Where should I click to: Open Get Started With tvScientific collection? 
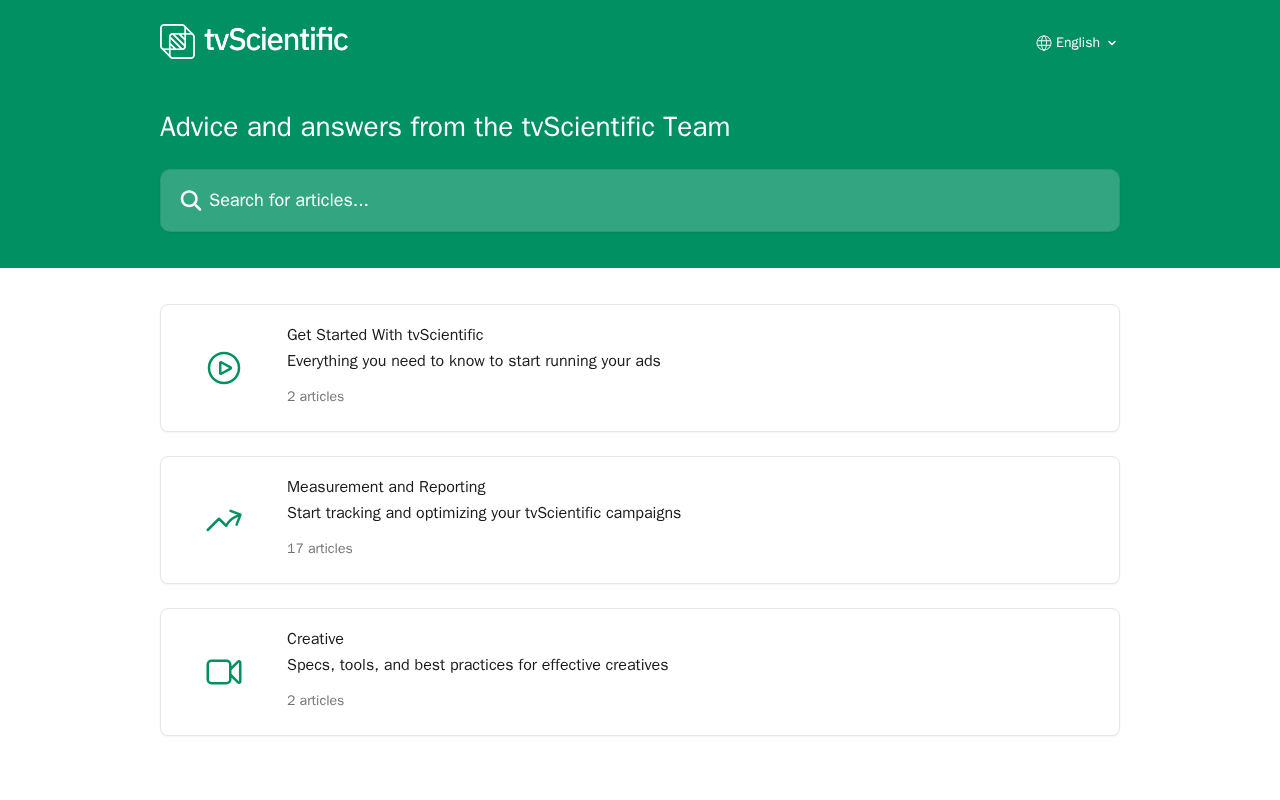[385, 335]
